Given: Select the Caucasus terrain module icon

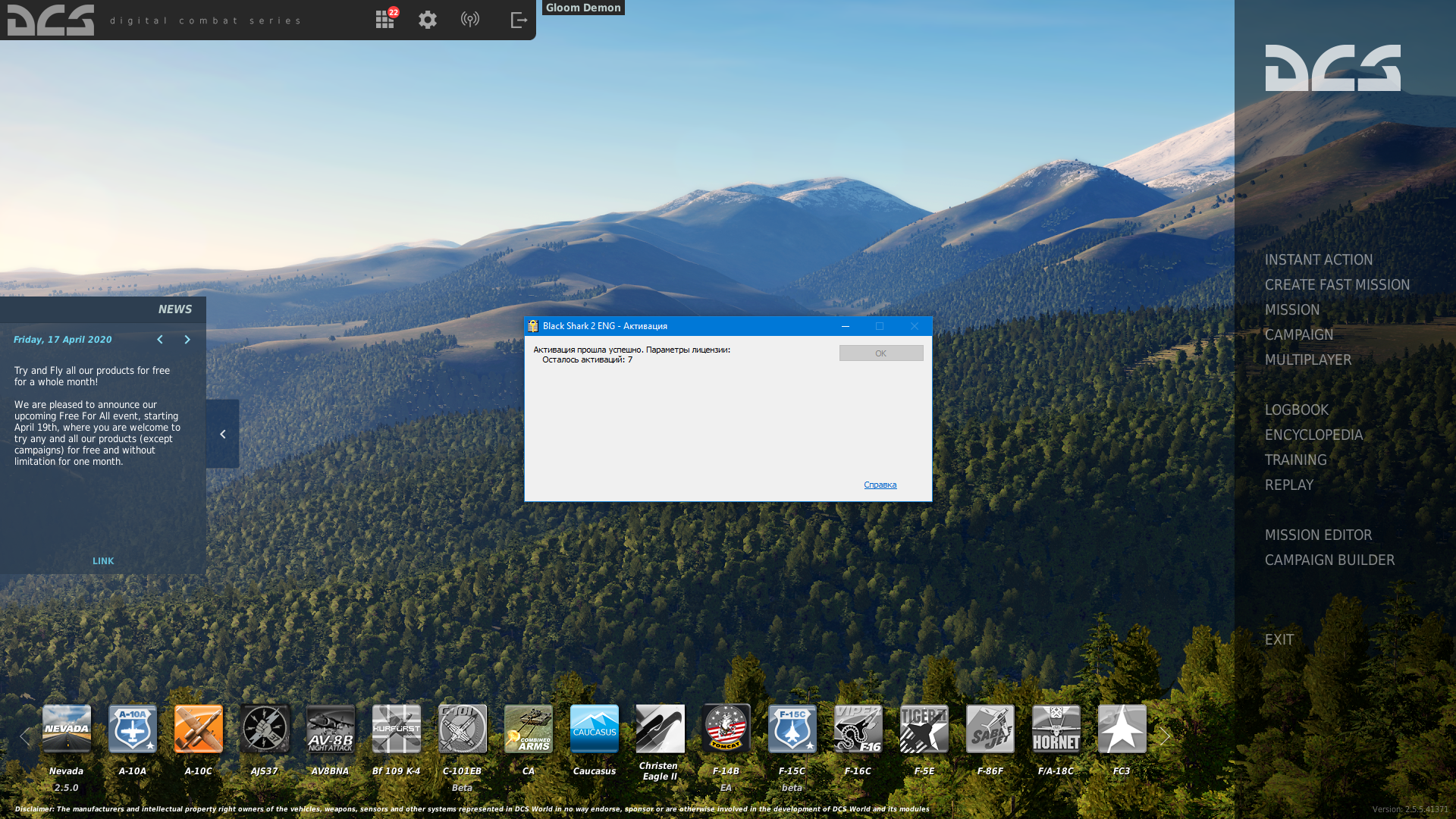Looking at the screenshot, I should [x=595, y=729].
